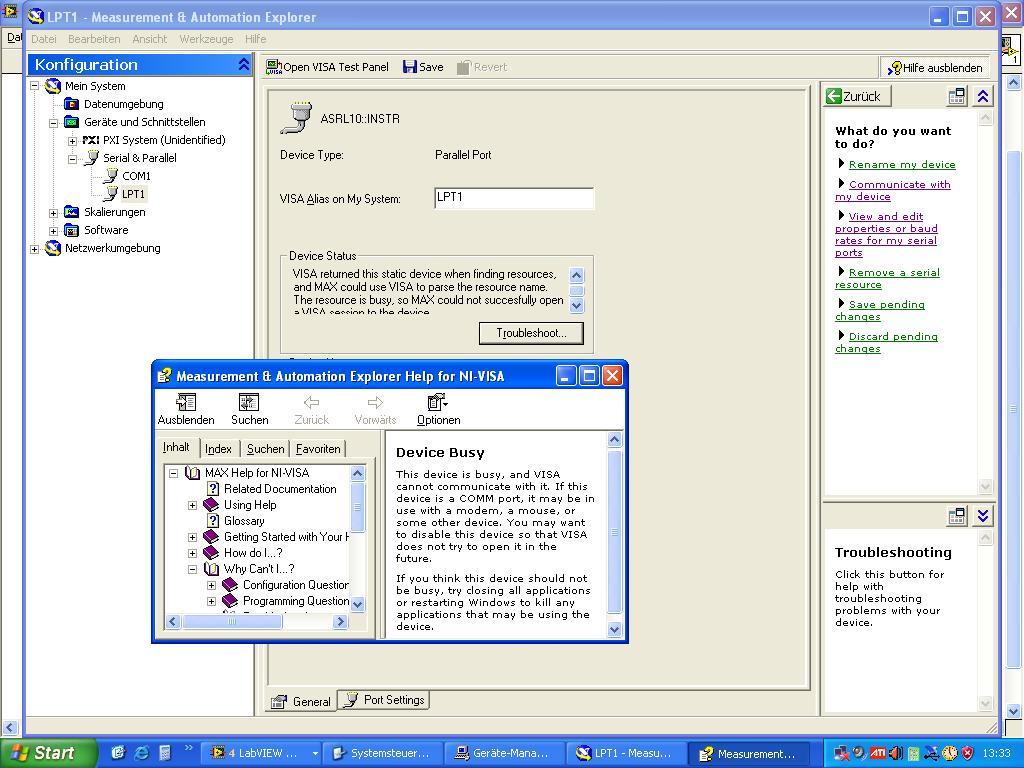Click the window icon in the Troubleshooting pane header

pyautogui.click(x=957, y=516)
